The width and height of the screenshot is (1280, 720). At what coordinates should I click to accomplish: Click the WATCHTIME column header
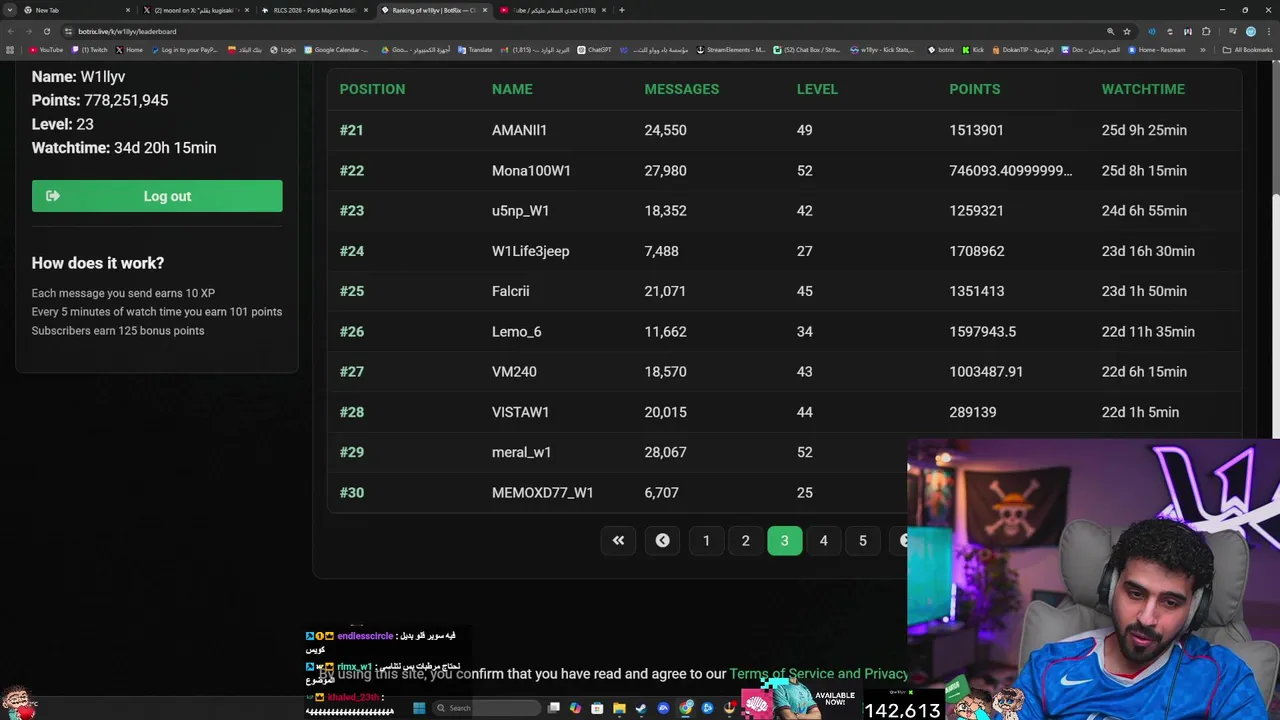pyautogui.click(x=1143, y=89)
